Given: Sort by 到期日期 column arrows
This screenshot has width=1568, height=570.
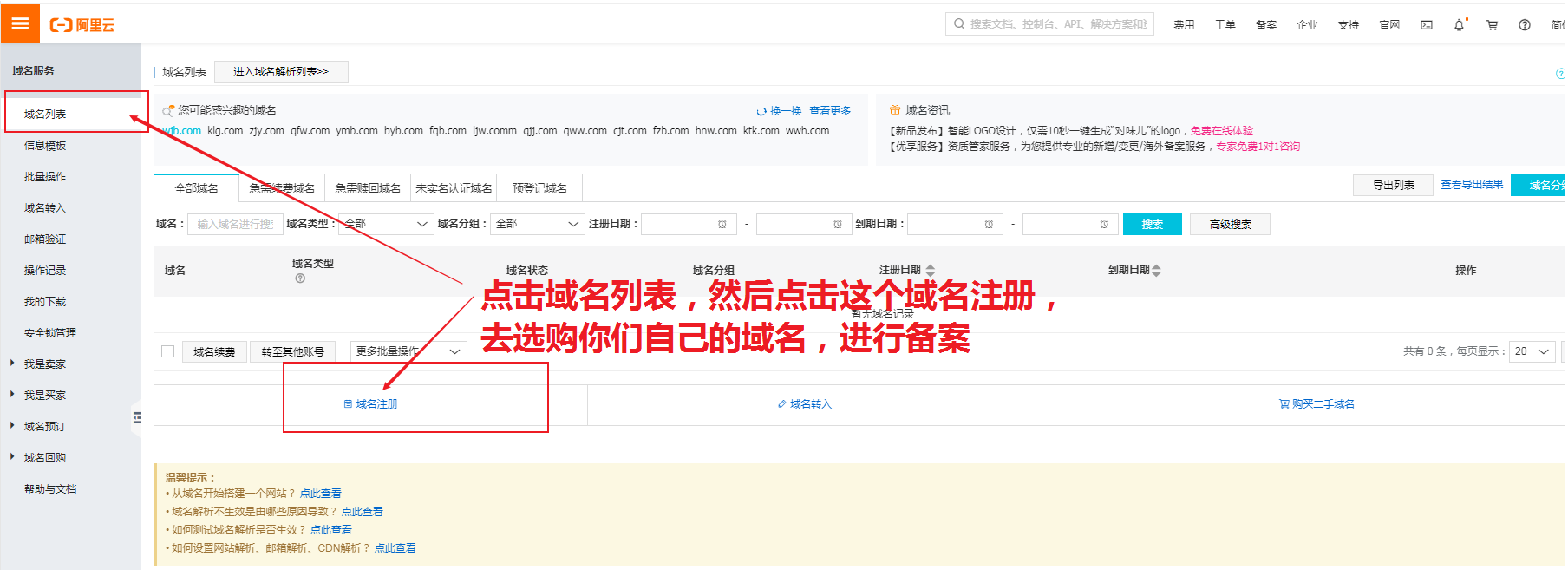Looking at the screenshot, I should coord(1156,270).
